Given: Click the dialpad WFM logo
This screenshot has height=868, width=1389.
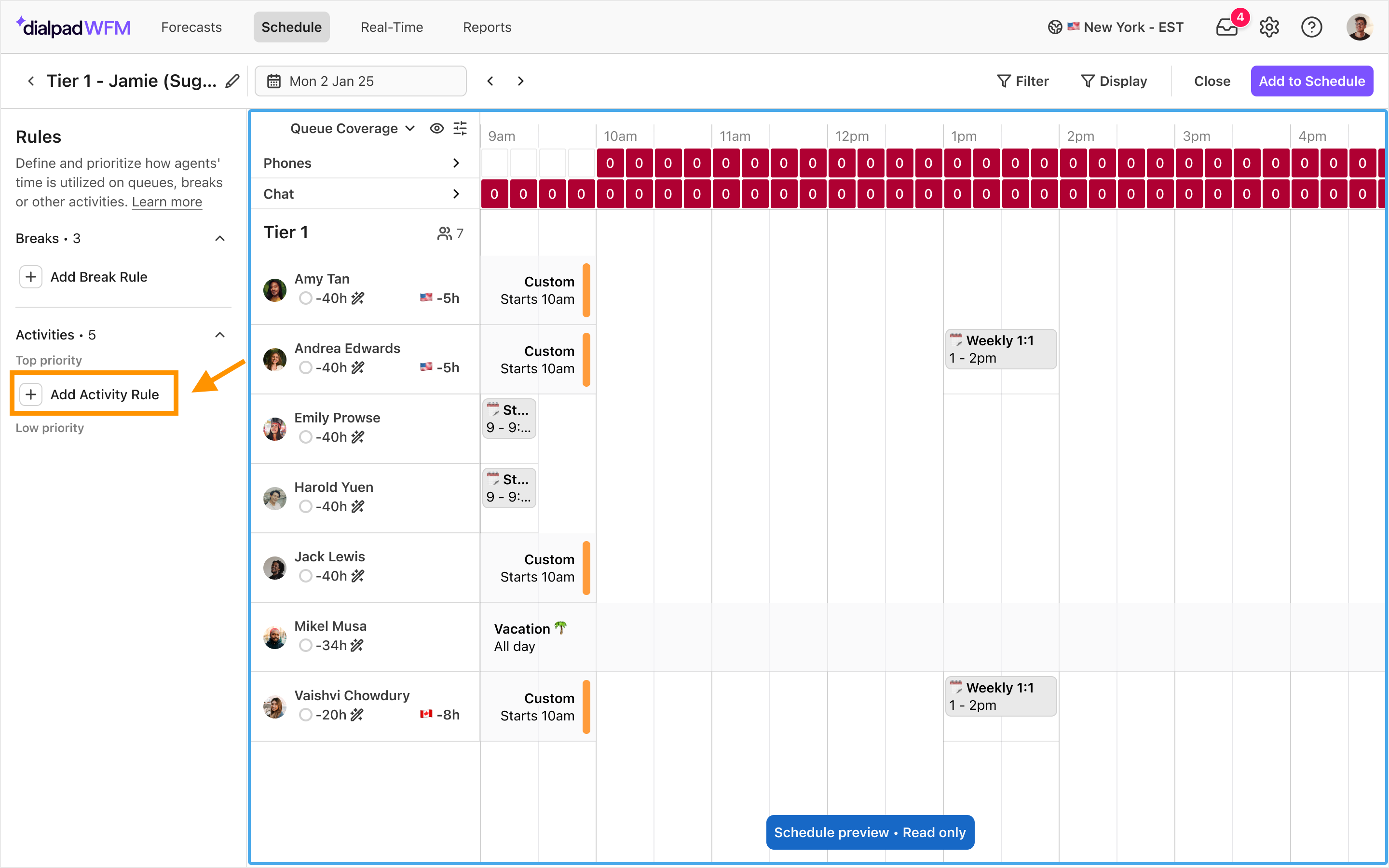Looking at the screenshot, I should coord(73,27).
